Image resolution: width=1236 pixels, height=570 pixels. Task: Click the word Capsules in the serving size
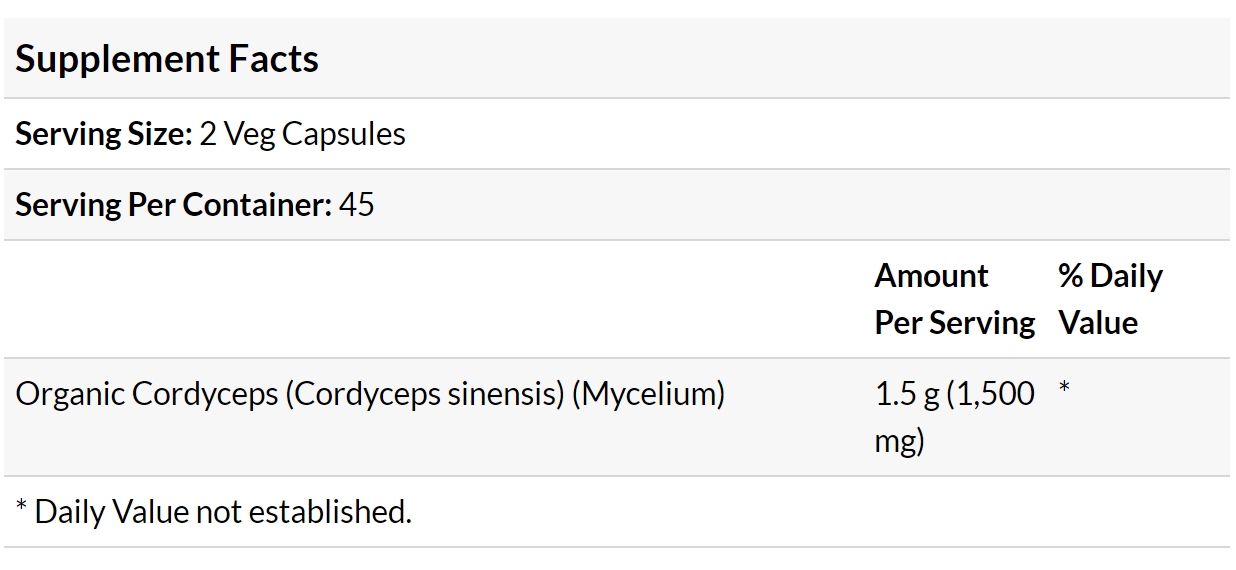pyautogui.click(x=344, y=134)
